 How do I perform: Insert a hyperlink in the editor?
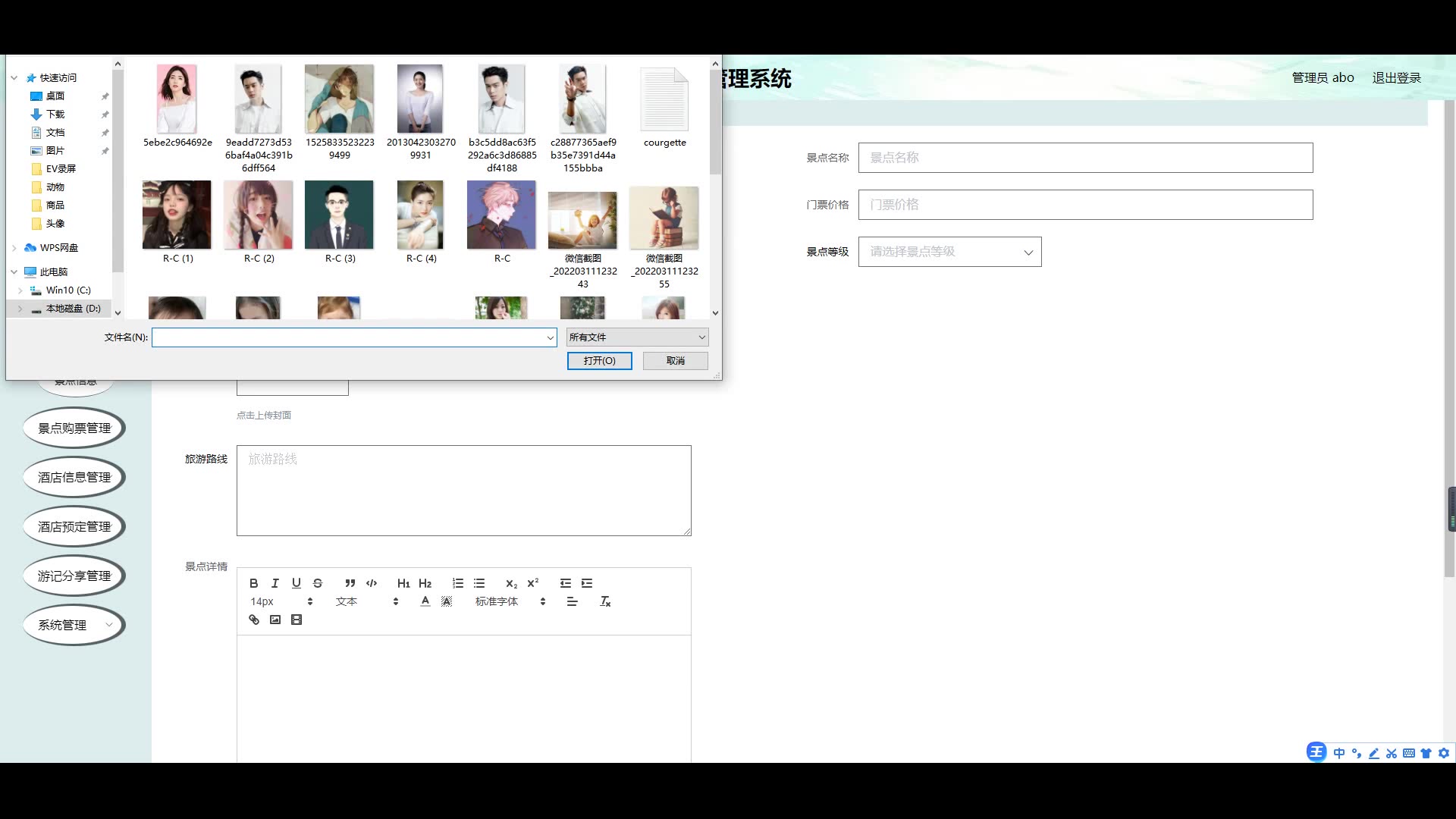coord(254,620)
